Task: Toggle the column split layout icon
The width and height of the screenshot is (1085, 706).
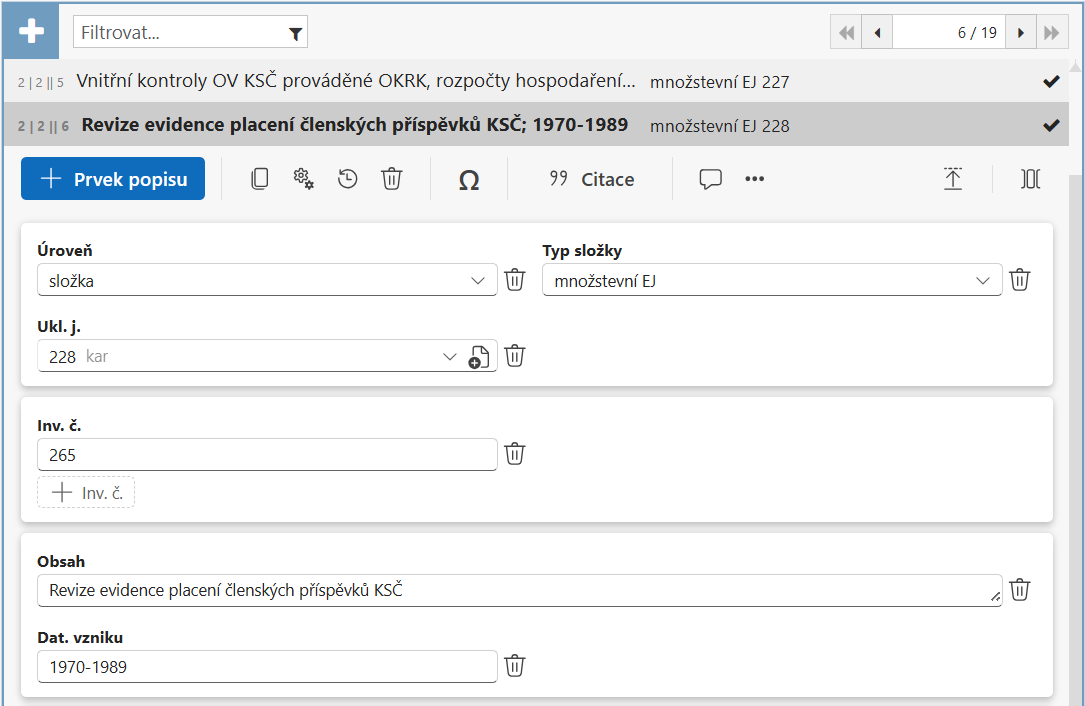Action: point(1030,179)
